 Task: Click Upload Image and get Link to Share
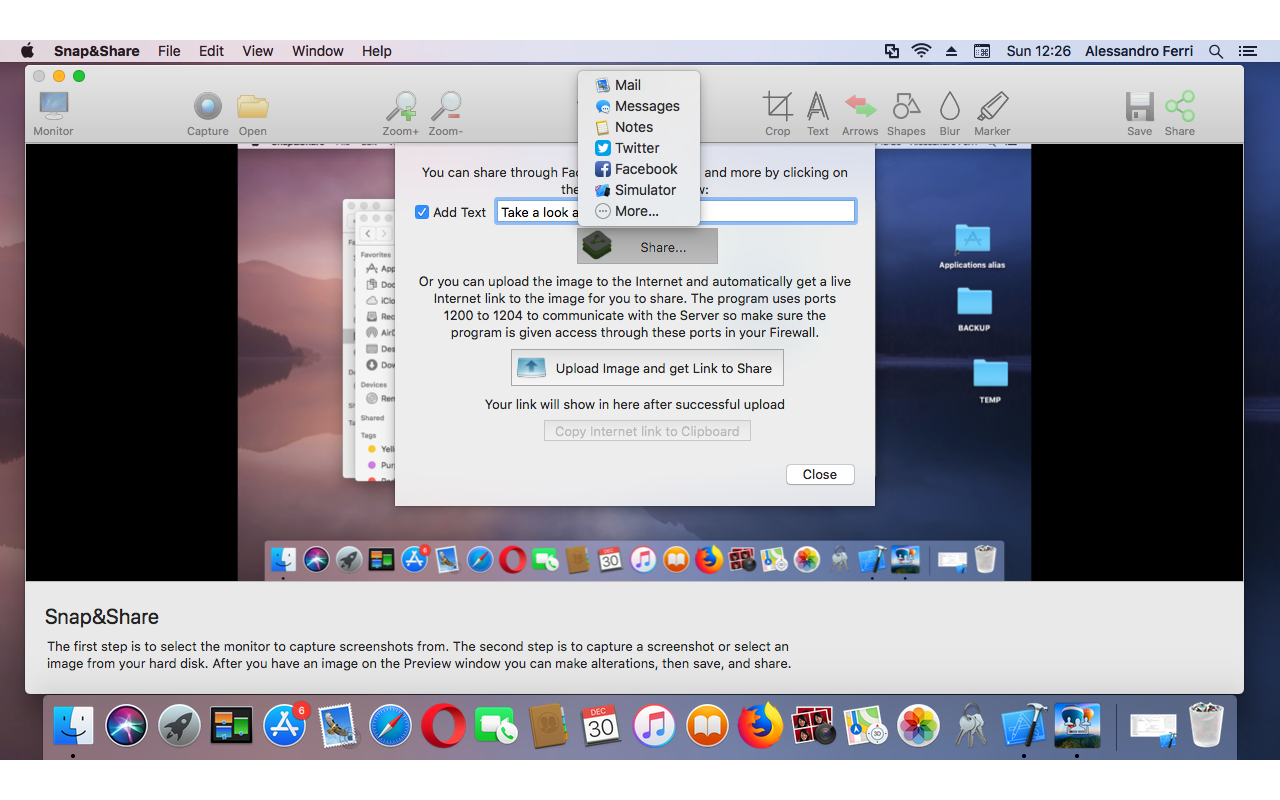coord(647,368)
